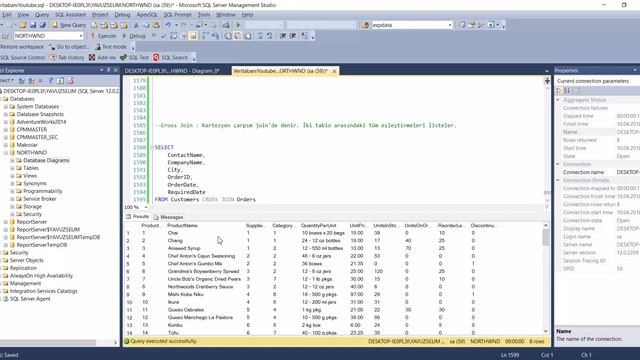The width and height of the screenshot is (640, 360).
Task: Click the Filter icon in Object Explorer toolbar
Action: point(51,80)
